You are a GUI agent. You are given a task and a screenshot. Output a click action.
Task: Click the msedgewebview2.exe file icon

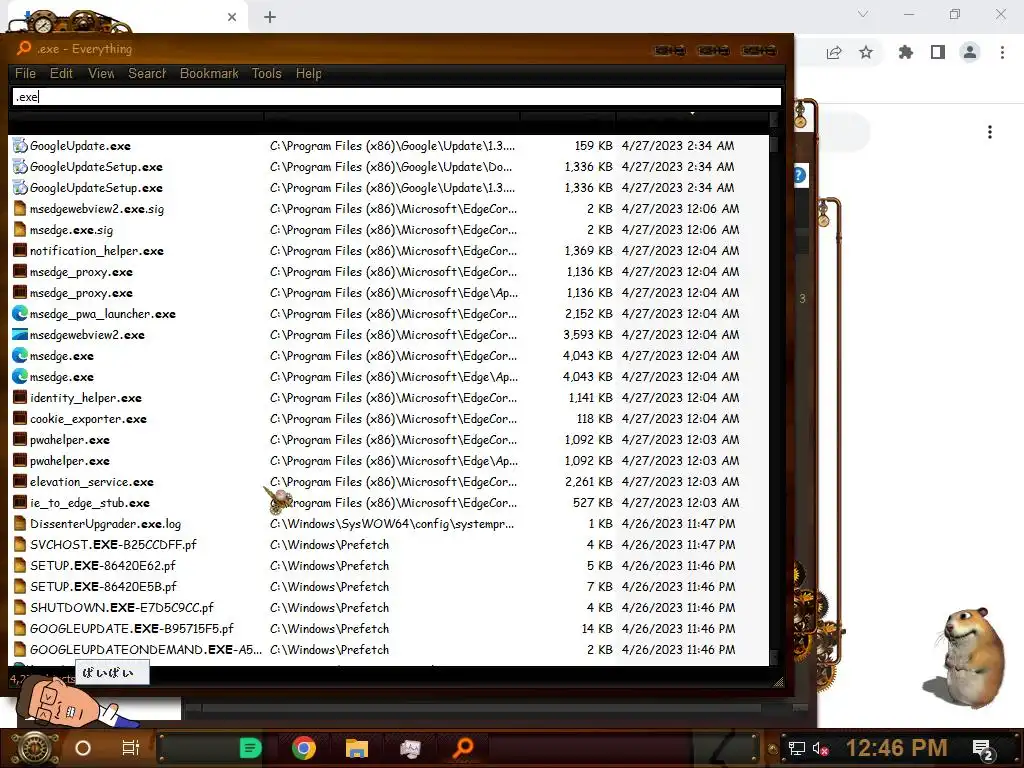[20, 334]
